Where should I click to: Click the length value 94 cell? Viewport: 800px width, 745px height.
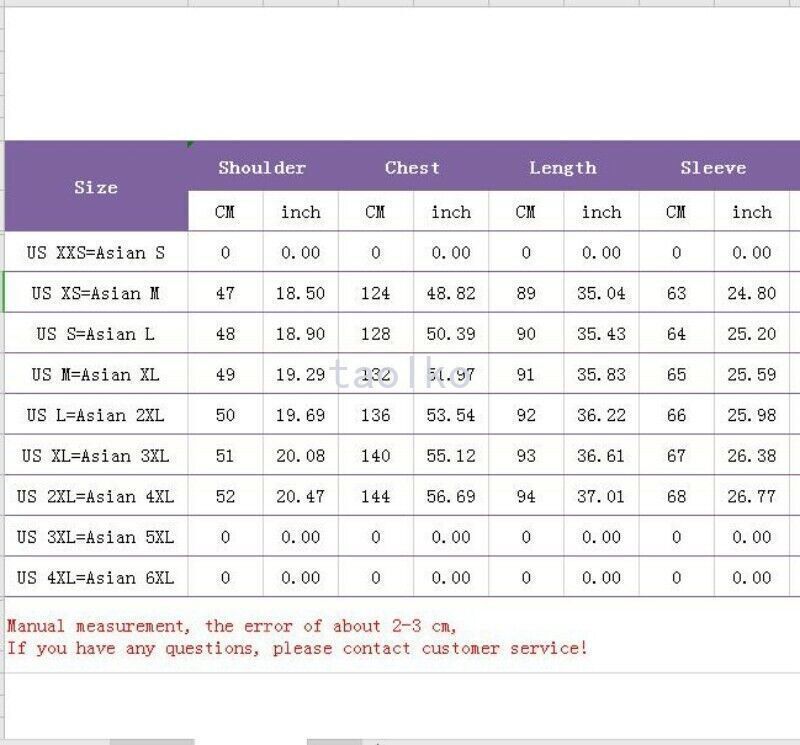pyautogui.click(x=526, y=496)
